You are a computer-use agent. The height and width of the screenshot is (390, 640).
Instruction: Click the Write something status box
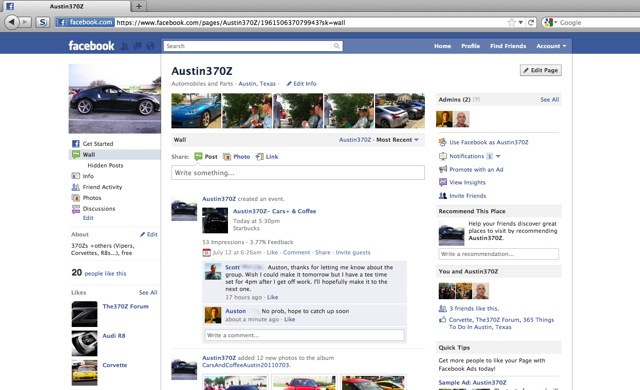pos(298,173)
